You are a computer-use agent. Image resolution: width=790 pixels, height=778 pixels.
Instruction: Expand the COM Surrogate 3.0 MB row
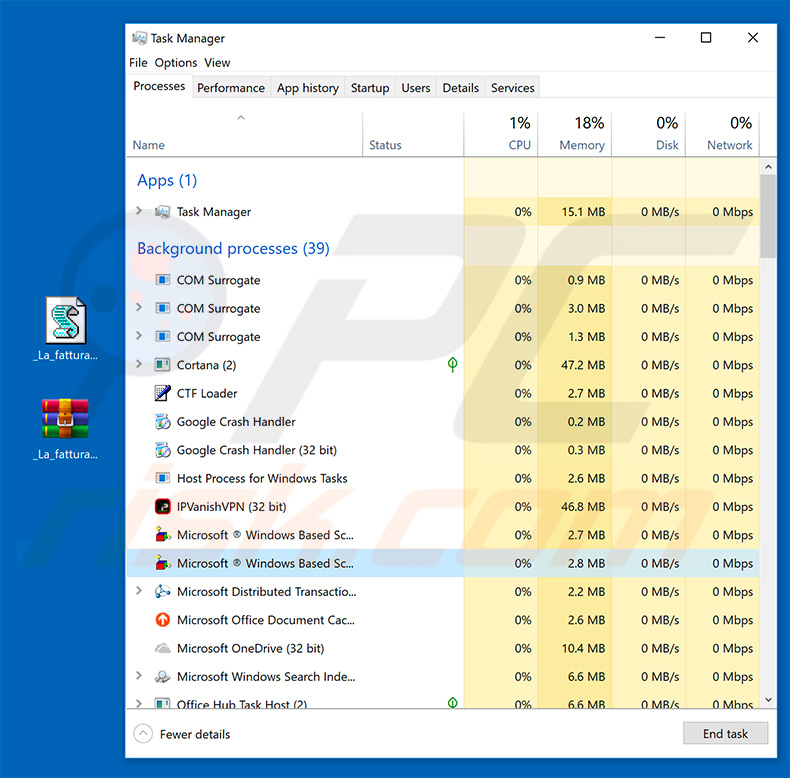tap(139, 308)
